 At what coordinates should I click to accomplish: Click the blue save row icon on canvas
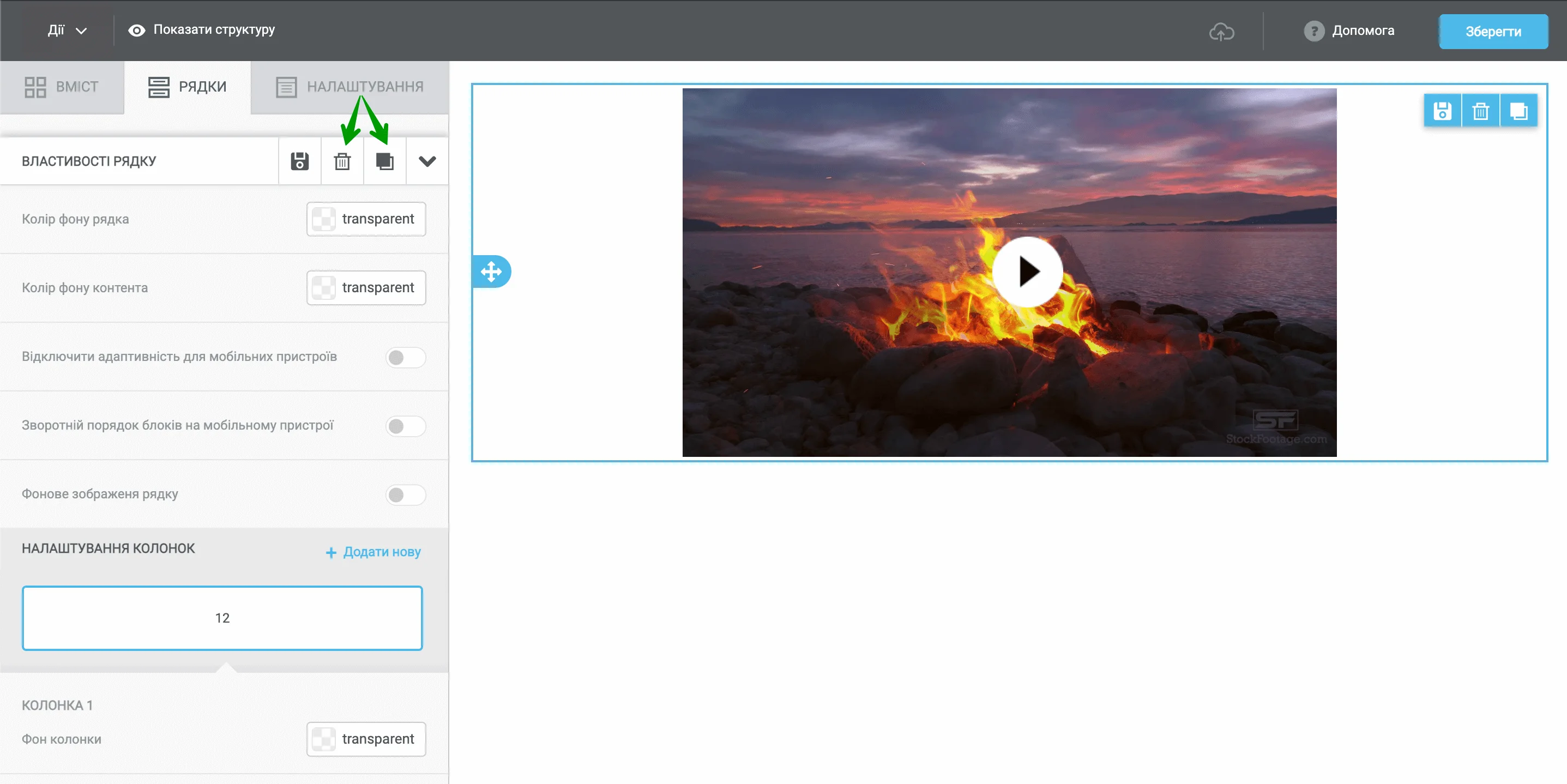1442,111
